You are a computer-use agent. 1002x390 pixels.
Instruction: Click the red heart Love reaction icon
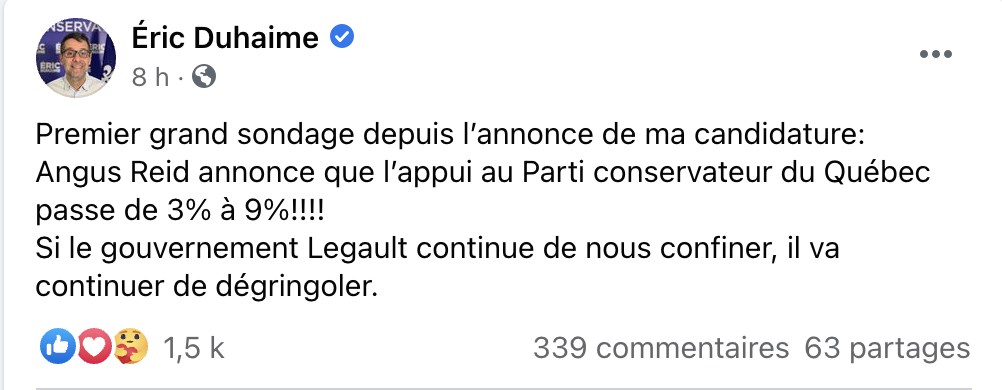pyautogui.click(x=95, y=347)
